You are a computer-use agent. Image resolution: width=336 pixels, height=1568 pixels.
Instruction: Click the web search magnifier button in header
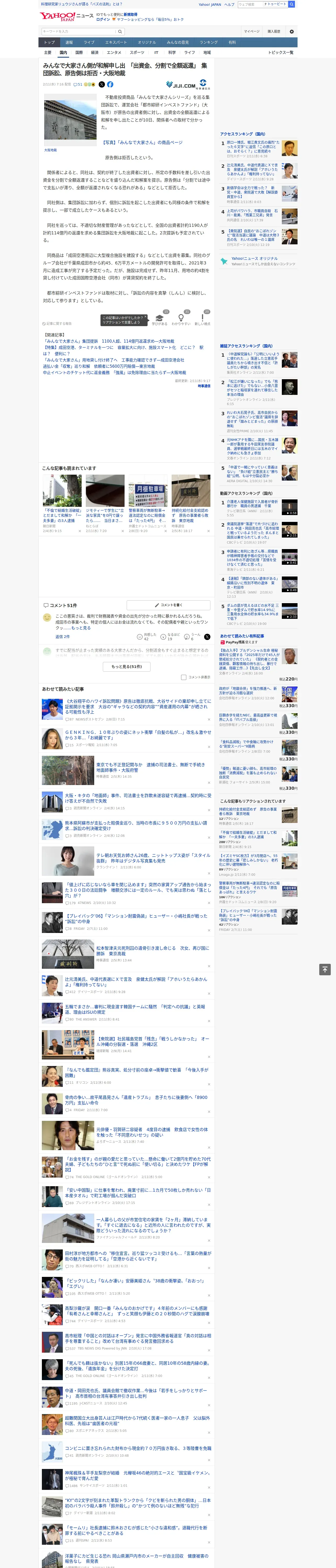[292, 4]
